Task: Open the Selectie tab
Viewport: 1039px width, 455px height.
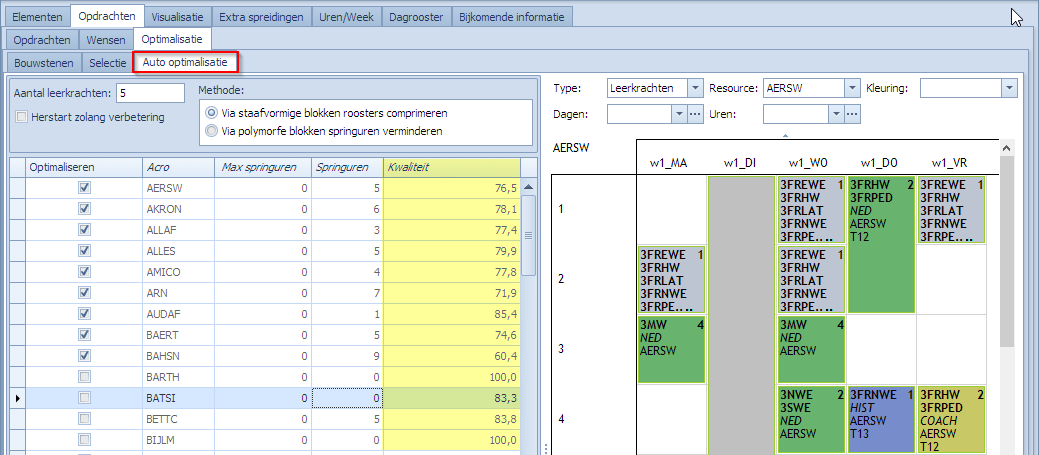Action: pos(107,63)
